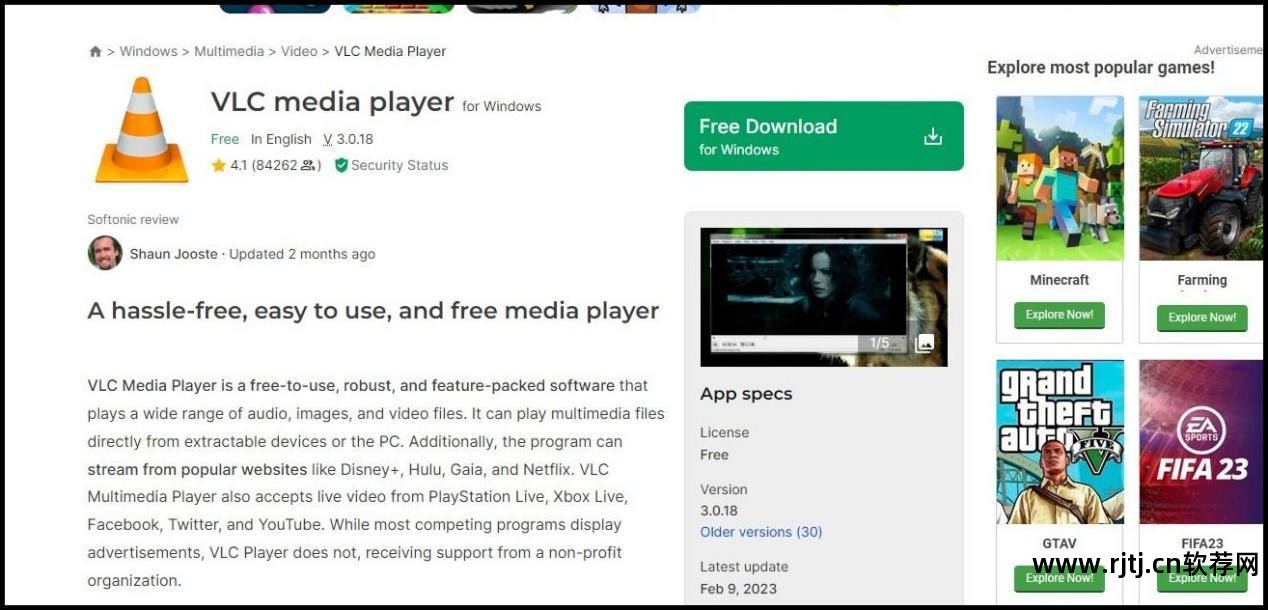Click the Free Download for Windows button

coord(824,136)
